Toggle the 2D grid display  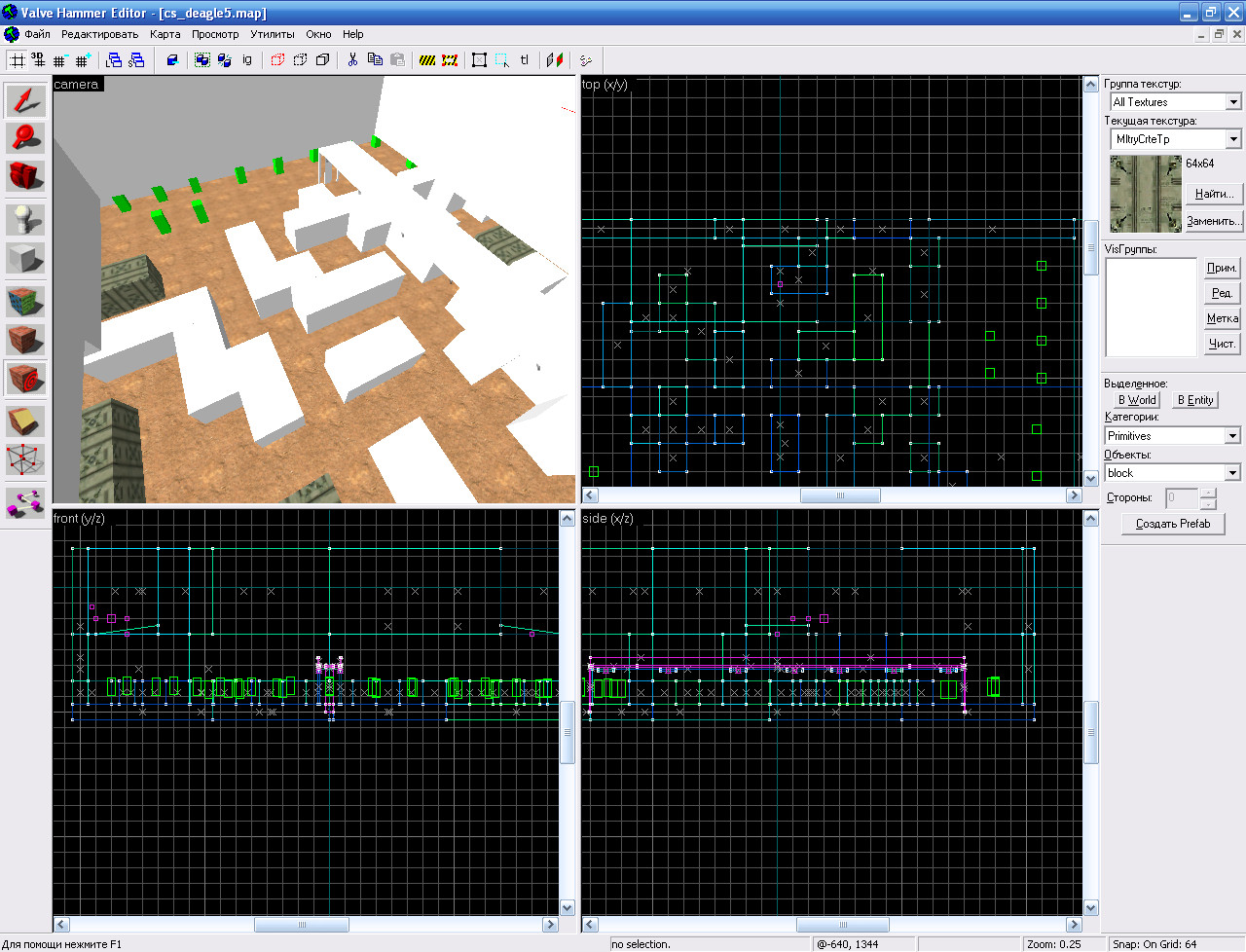tap(17, 60)
